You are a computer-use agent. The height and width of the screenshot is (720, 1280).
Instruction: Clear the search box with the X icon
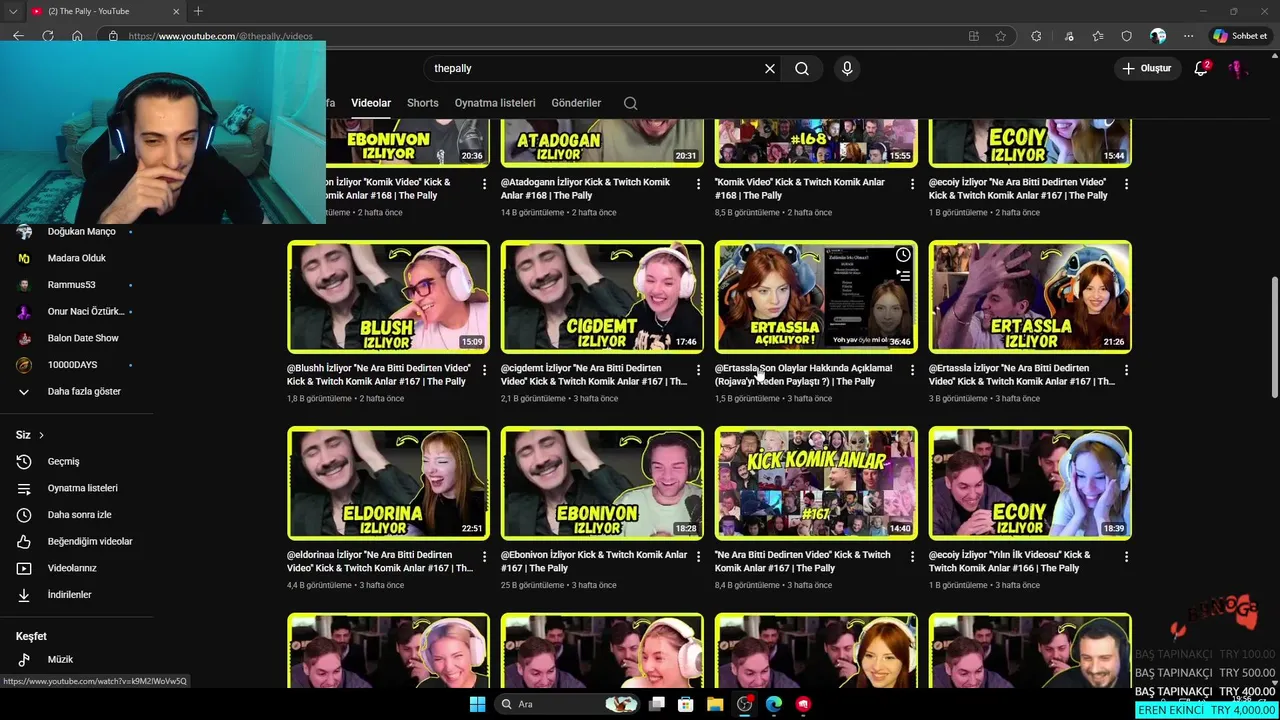[x=770, y=68]
